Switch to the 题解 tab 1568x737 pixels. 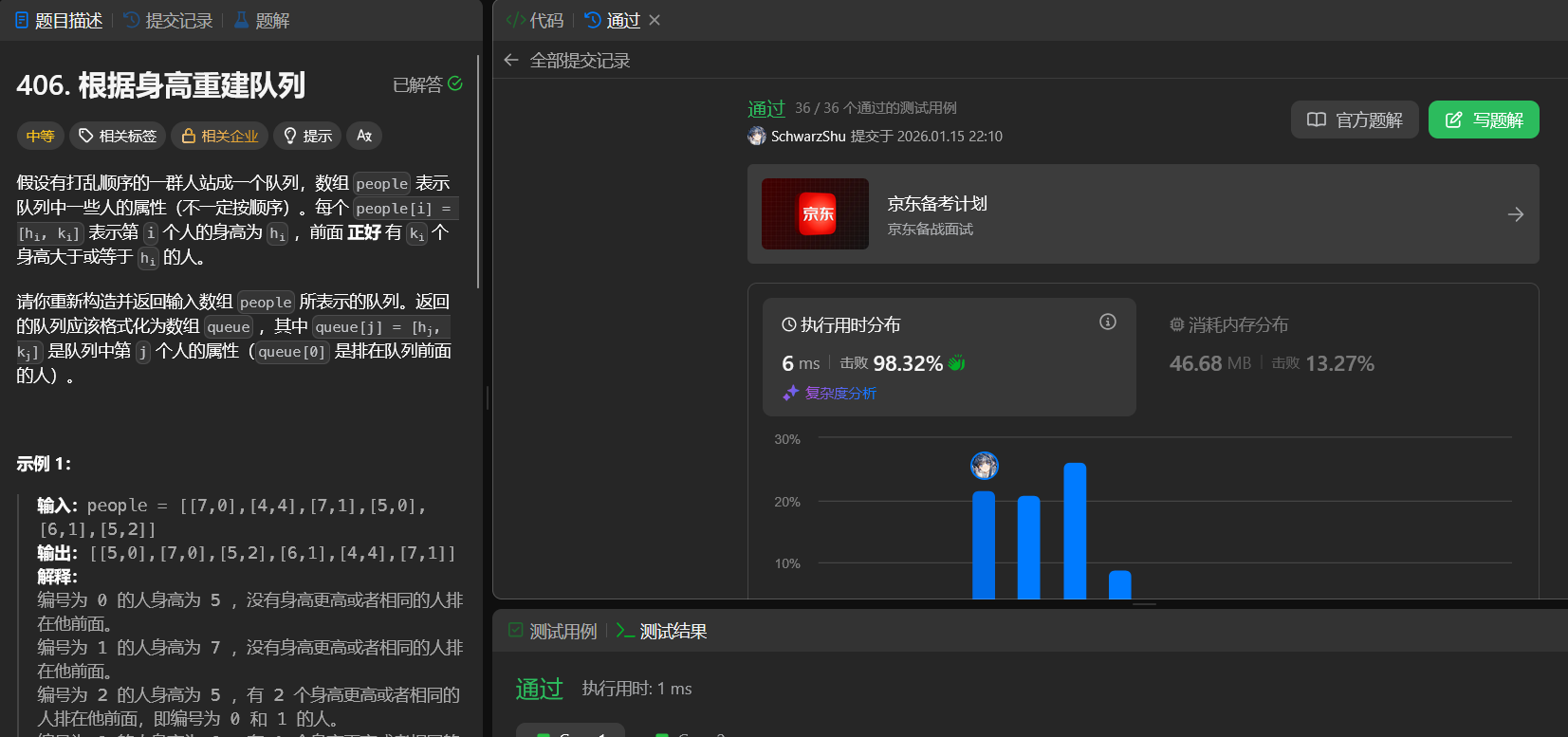pos(262,20)
